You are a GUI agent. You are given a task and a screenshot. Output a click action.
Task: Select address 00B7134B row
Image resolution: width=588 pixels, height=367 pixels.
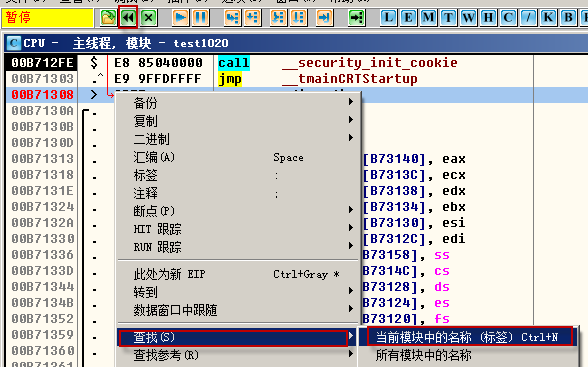[42, 303]
